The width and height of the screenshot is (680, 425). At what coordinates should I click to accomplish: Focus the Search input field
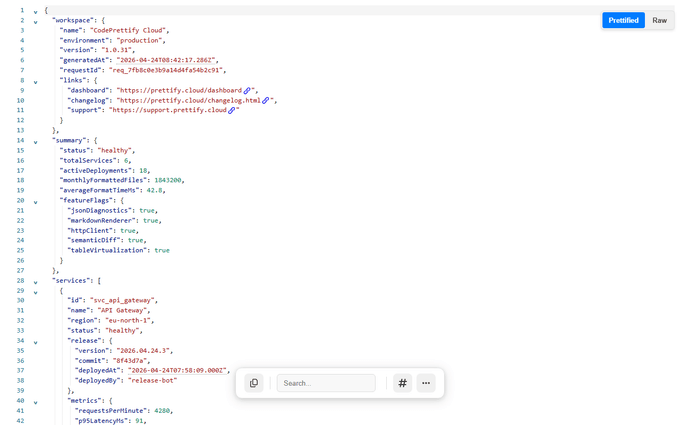pos(326,383)
